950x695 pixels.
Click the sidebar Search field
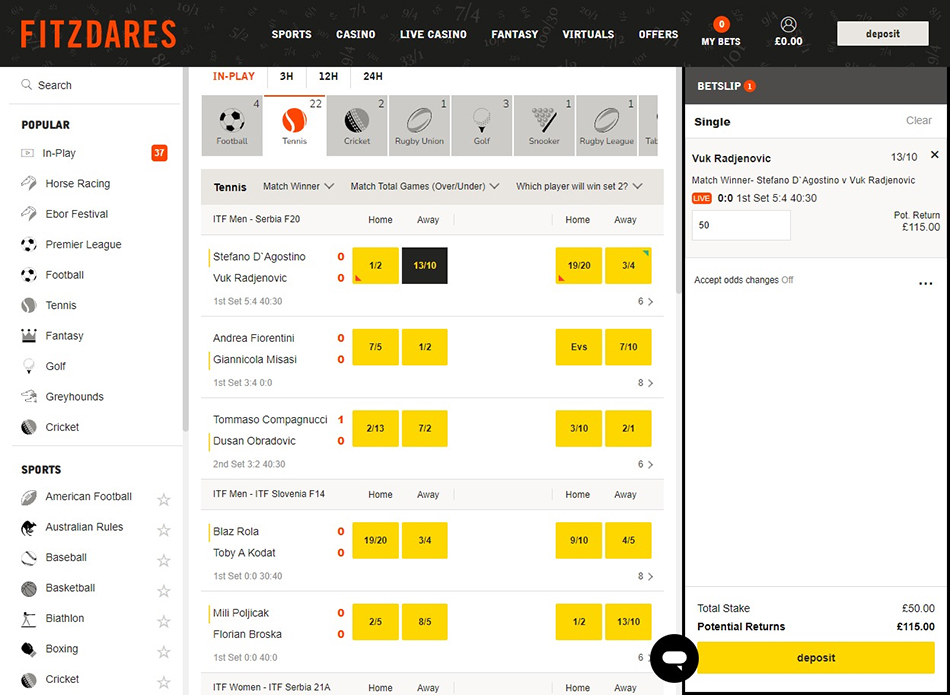click(97, 85)
